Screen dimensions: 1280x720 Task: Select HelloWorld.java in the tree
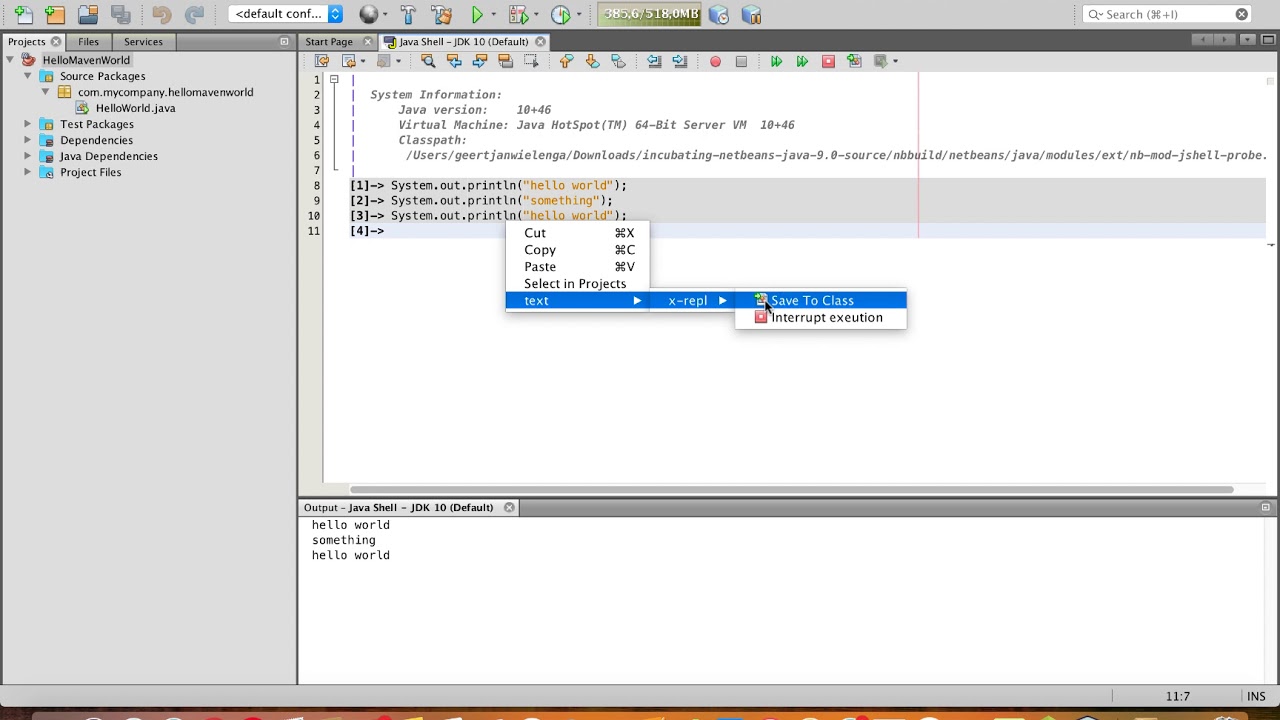click(x=135, y=108)
